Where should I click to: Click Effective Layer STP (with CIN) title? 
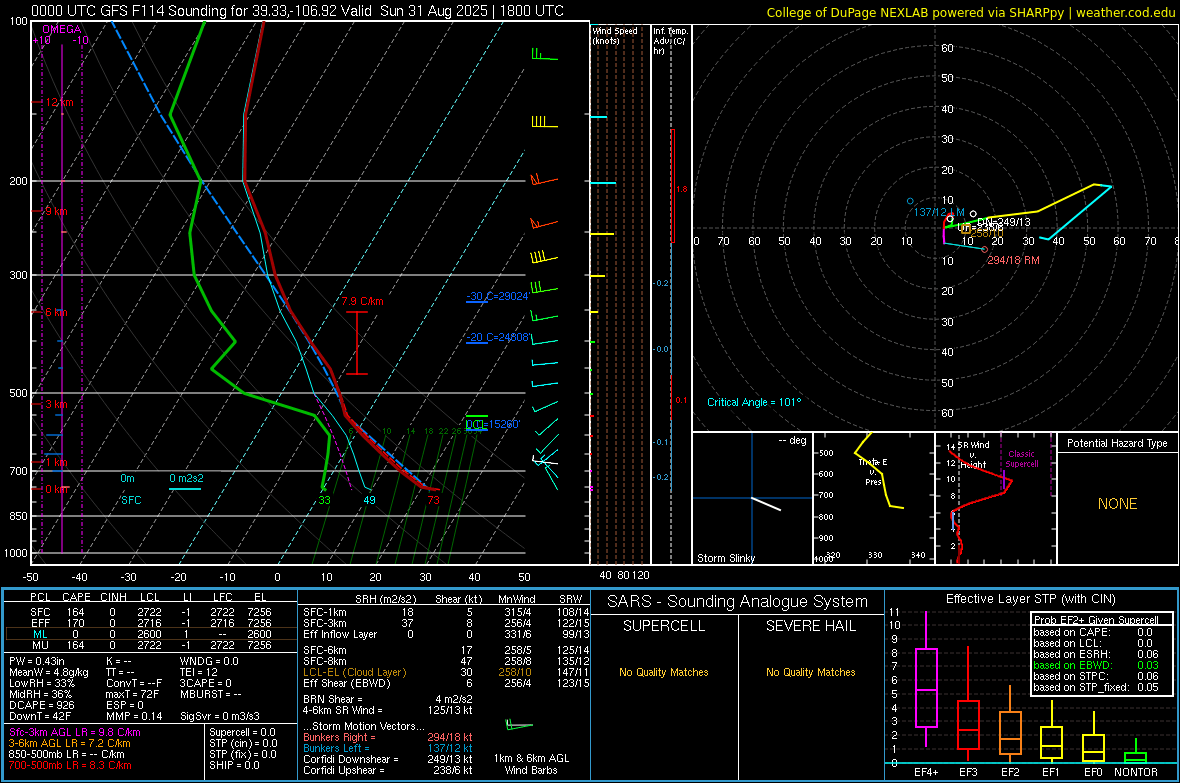pyautogui.click(x=1030, y=599)
